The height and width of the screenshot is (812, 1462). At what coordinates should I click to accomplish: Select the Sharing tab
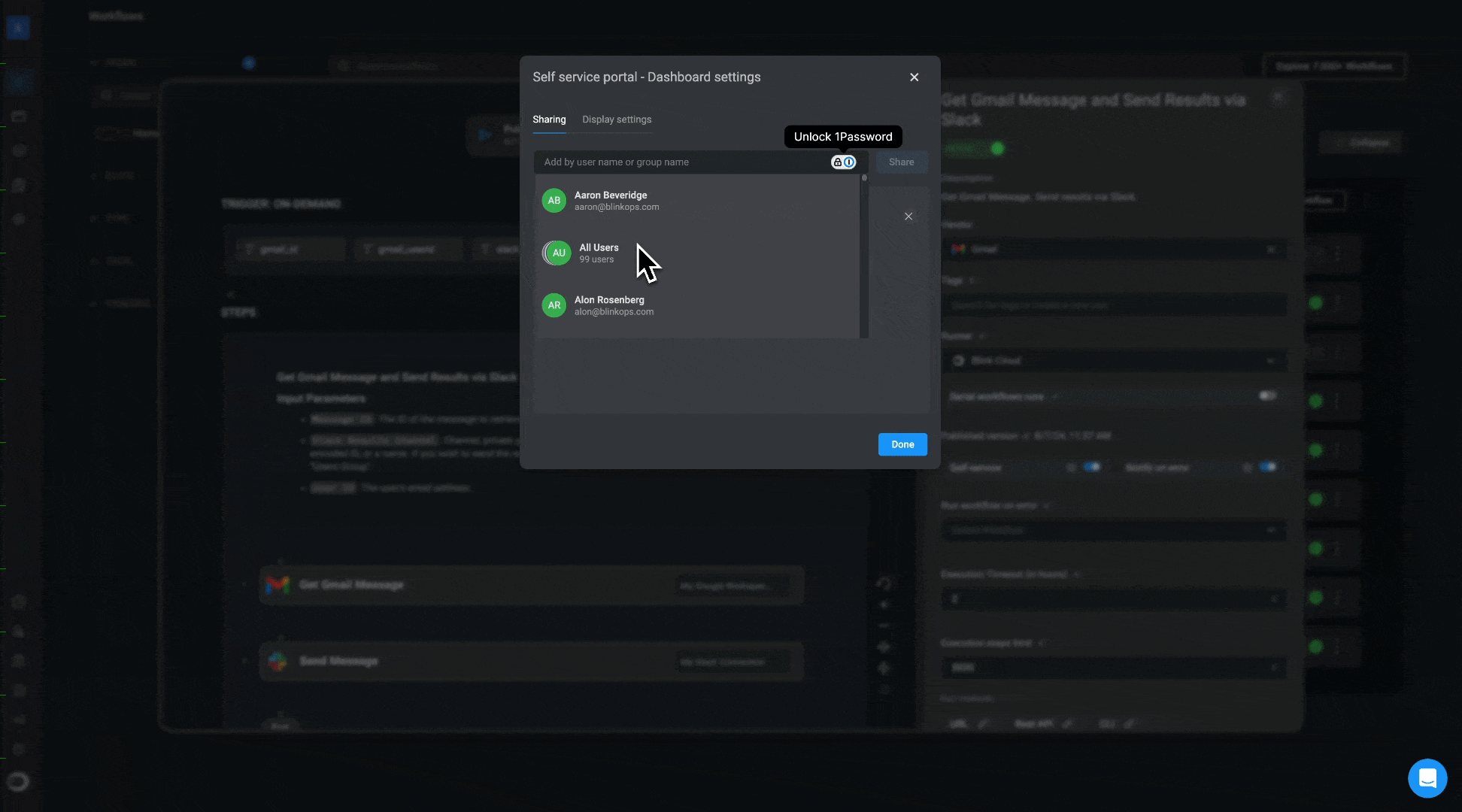point(549,120)
